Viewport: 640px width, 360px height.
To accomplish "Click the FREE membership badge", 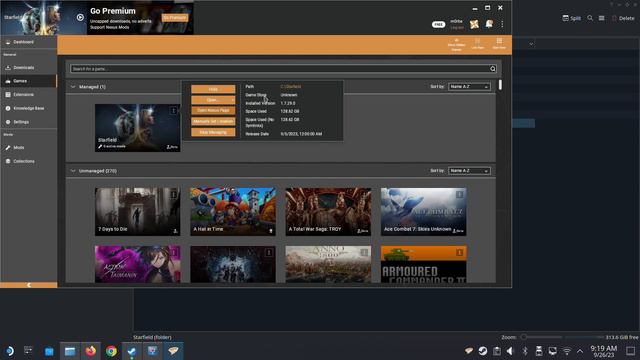I will tap(438, 24).
